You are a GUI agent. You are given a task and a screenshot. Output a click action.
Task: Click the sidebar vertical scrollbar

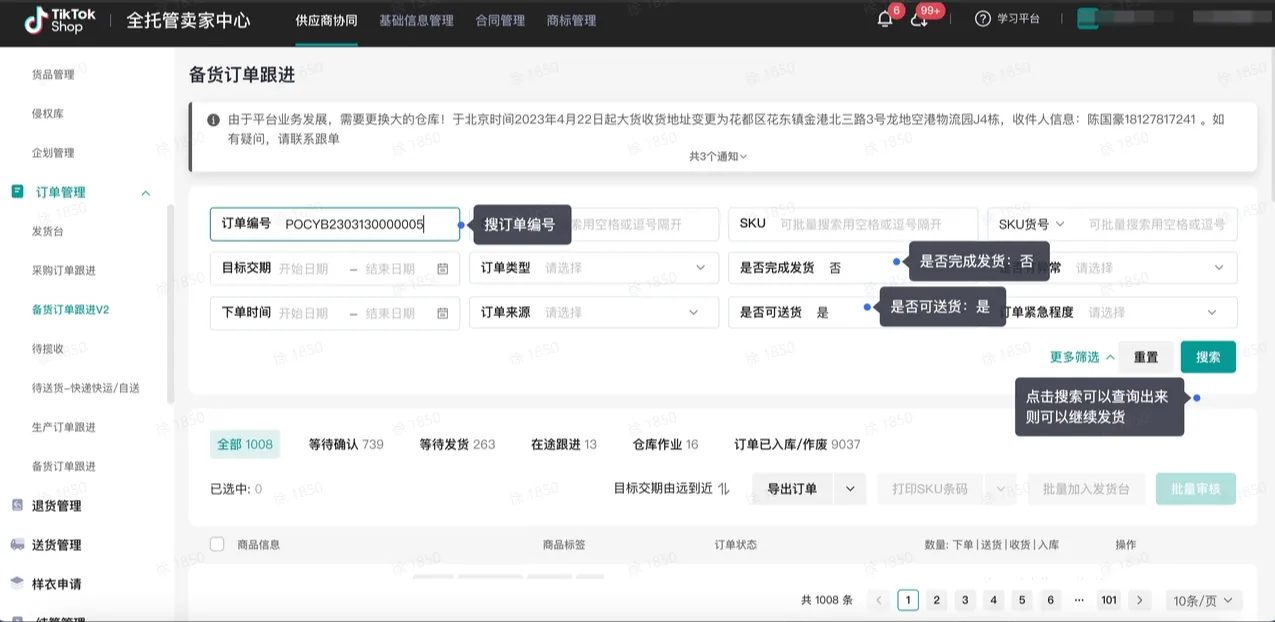170,304
